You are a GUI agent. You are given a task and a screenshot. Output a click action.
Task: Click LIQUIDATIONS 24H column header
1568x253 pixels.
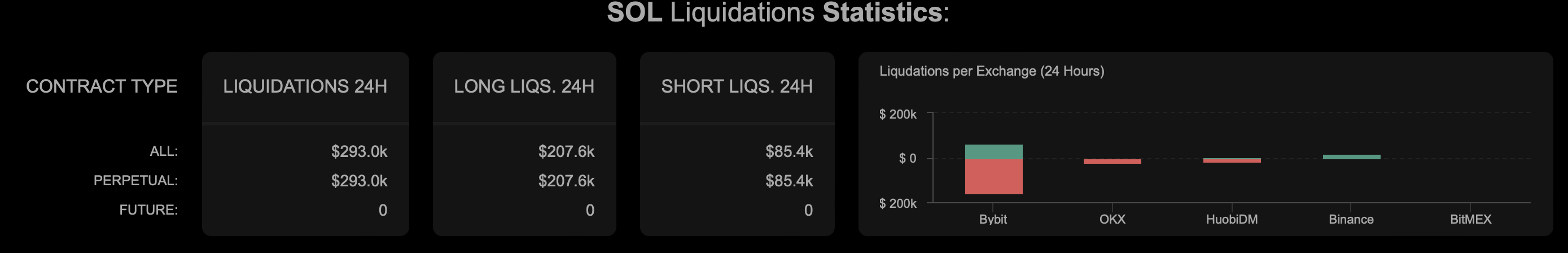(x=305, y=86)
